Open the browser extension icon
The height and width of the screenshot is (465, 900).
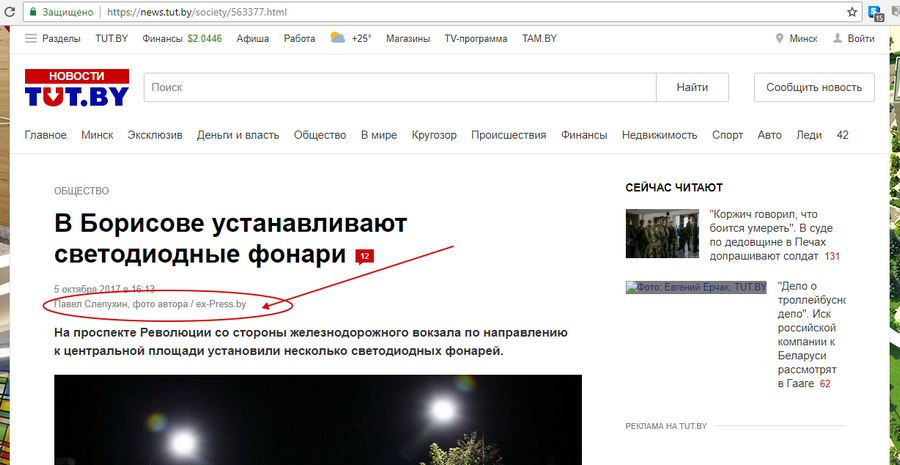click(877, 13)
